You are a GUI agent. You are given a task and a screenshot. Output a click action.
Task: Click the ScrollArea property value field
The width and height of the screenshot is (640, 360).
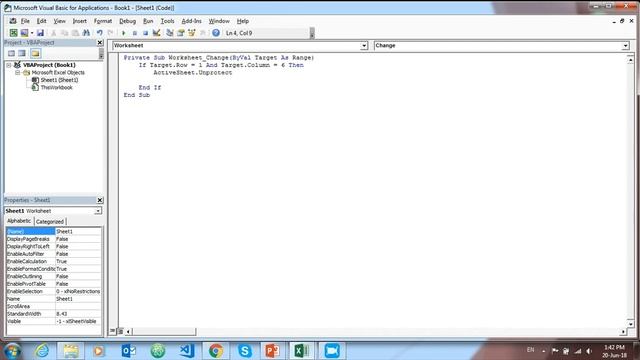point(78,306)
